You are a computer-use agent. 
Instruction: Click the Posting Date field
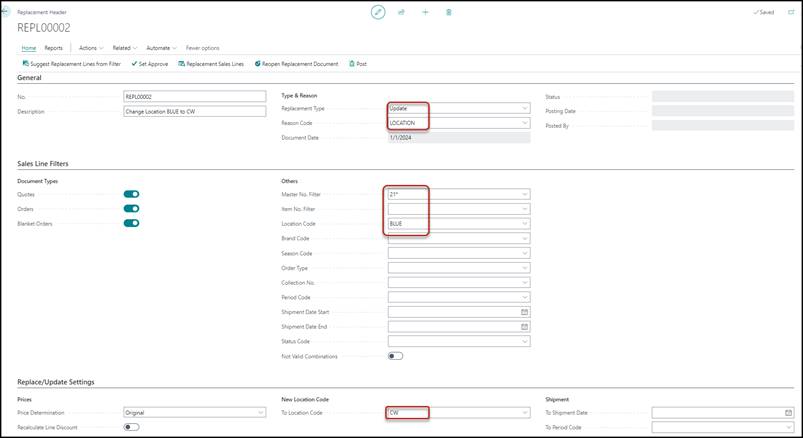coord(723,111)
